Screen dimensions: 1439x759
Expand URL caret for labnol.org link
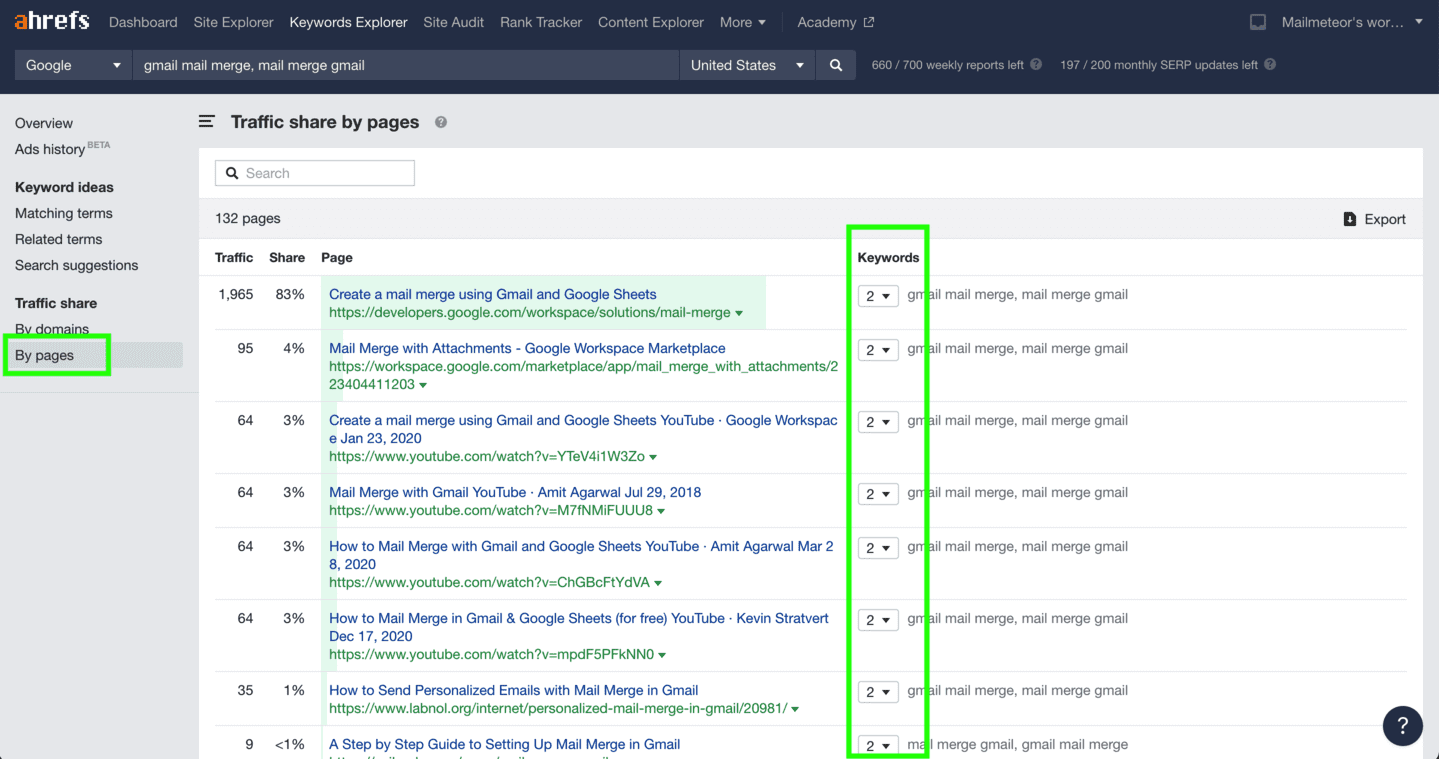pos(795,709)
